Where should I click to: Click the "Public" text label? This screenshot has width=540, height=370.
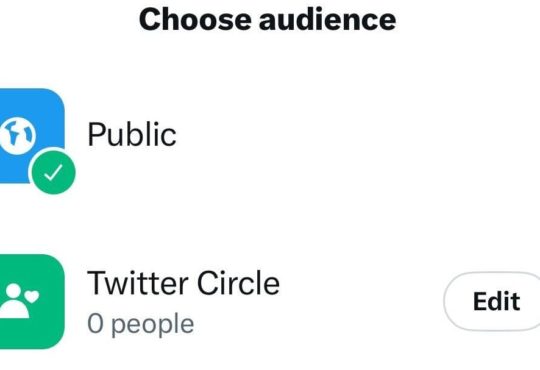[x=132, y=134]
